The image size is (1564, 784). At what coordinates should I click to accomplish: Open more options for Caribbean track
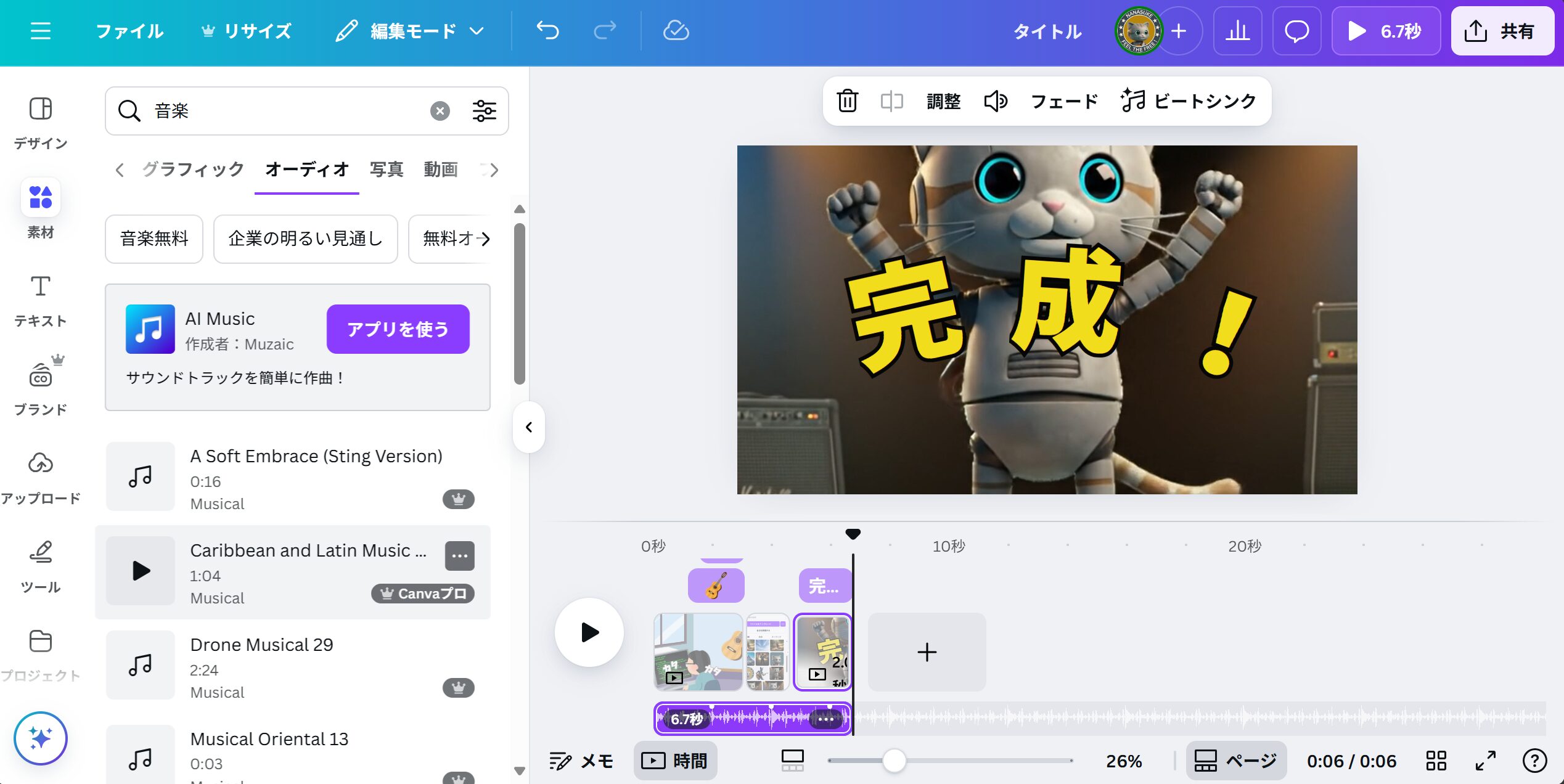(x=460, y=555)
